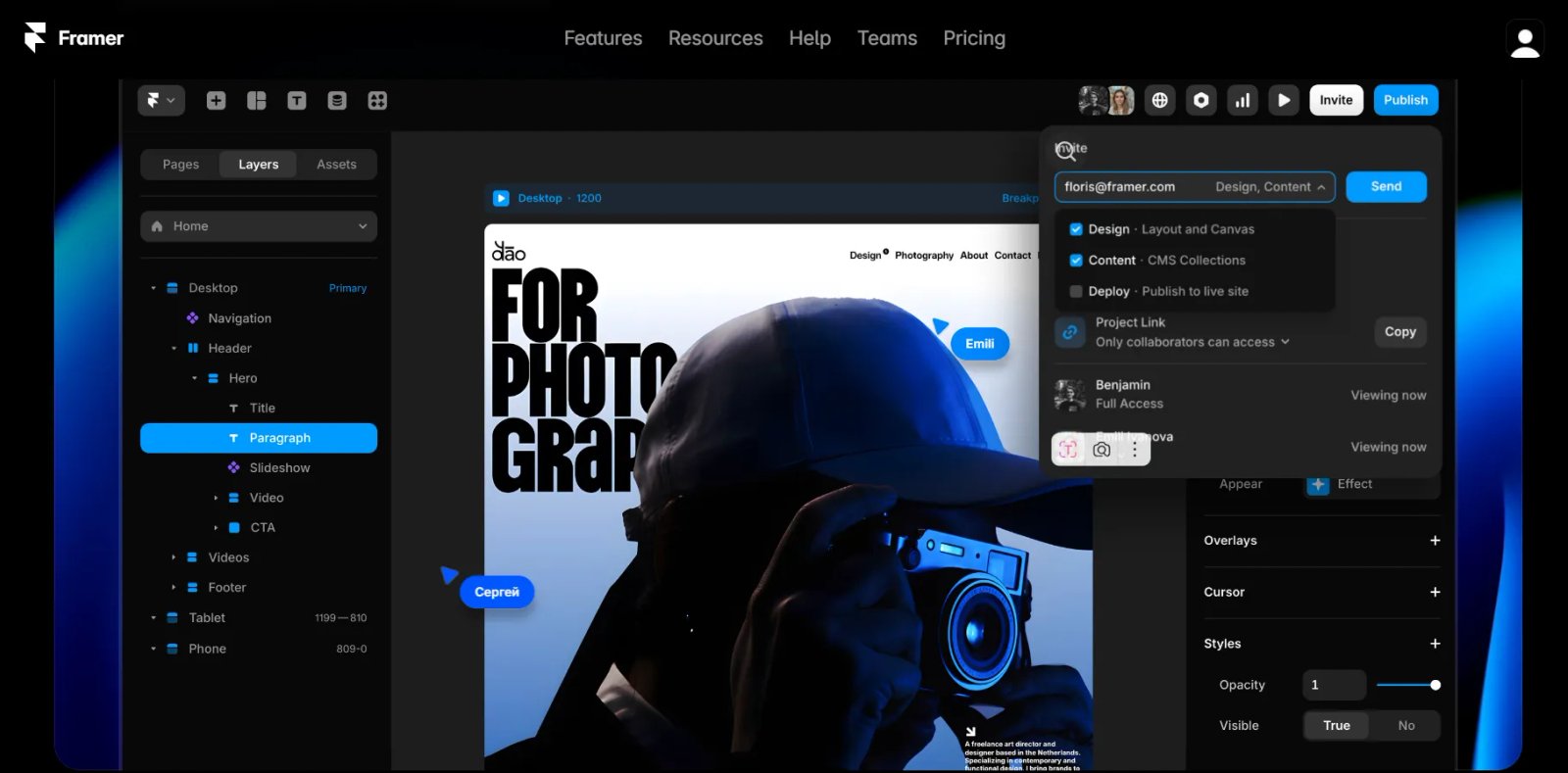The height and width of the screenshot is (773, 1568).
Task: Select the Text tool icon
Action: coord(296,100)
